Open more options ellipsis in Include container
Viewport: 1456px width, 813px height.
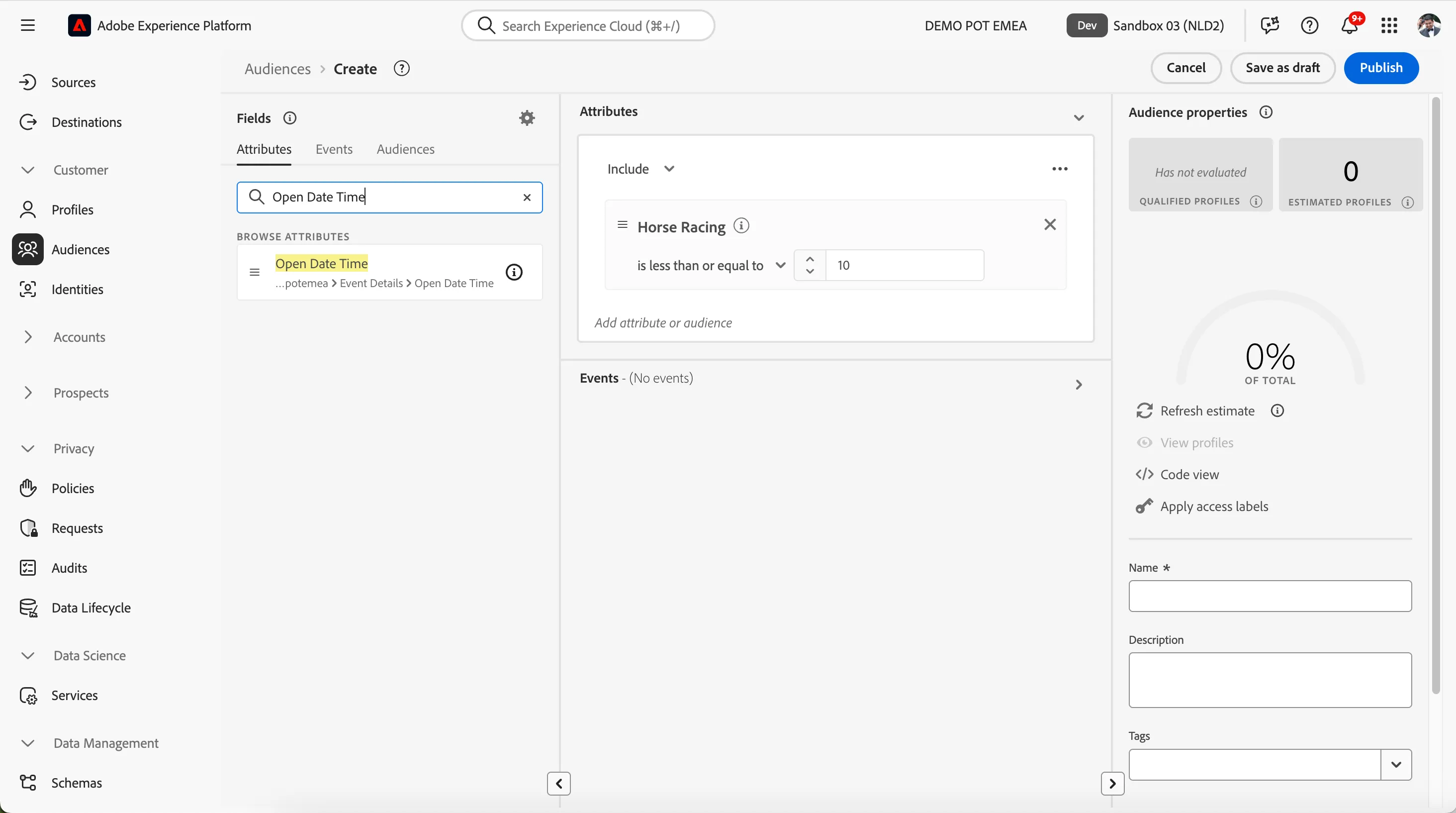pyautogui.click(x=1060, y=169)
